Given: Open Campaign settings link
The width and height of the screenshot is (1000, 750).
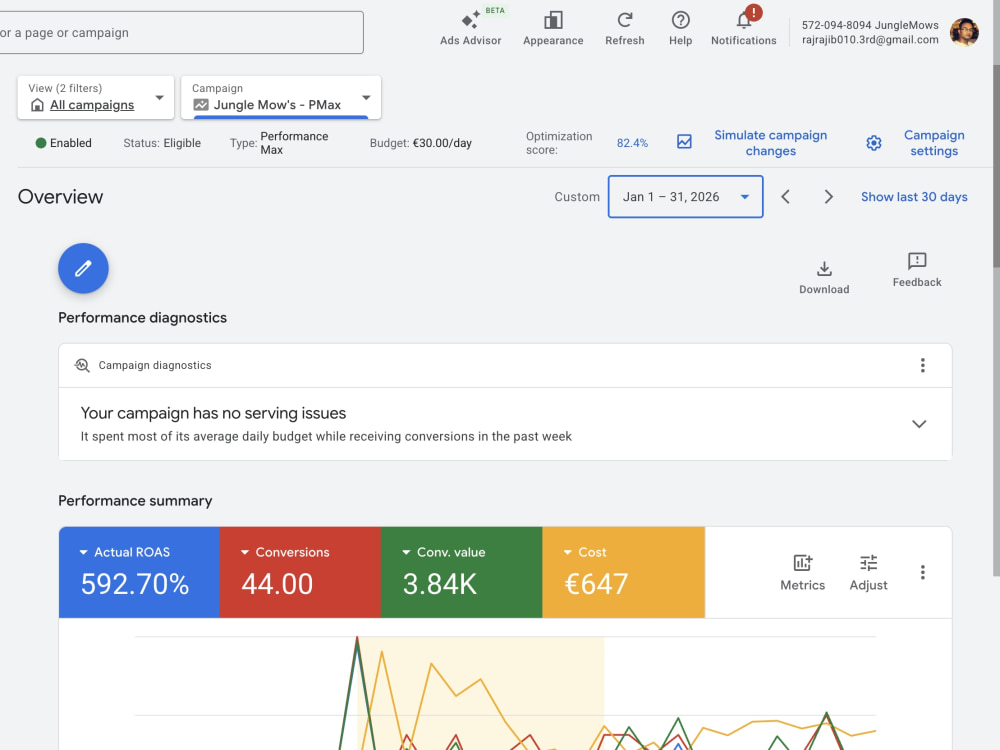Looking at the screenshot, I should (934, 143).
